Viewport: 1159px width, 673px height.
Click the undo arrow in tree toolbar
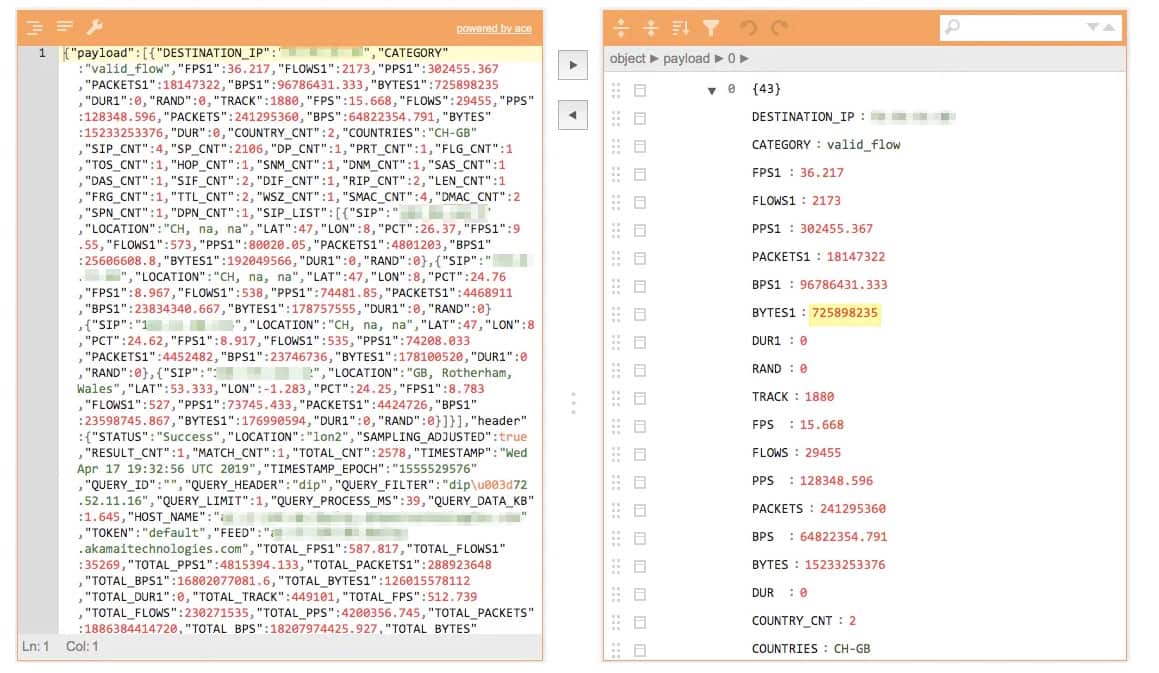[748, 28]
